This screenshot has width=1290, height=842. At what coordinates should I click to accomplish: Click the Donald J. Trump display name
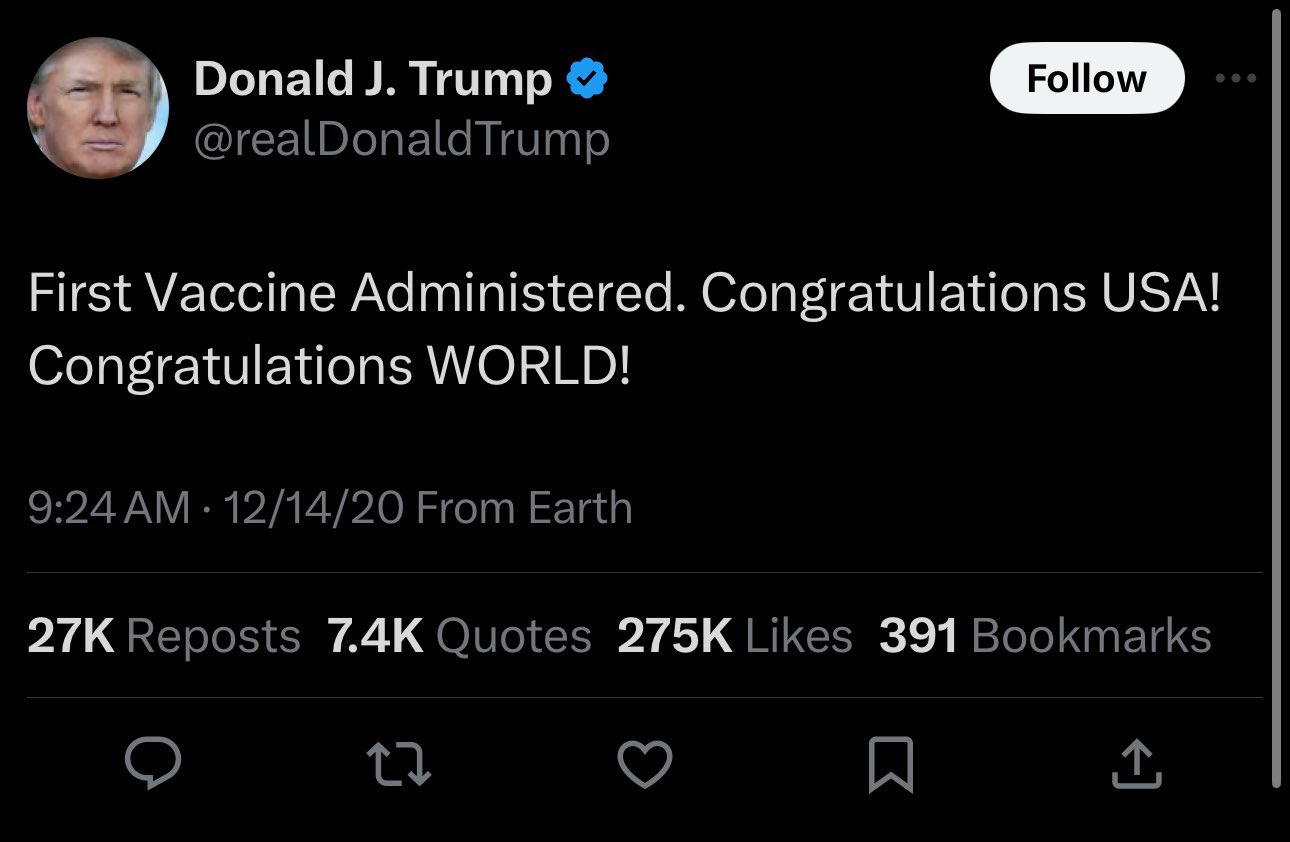(372, 80)
